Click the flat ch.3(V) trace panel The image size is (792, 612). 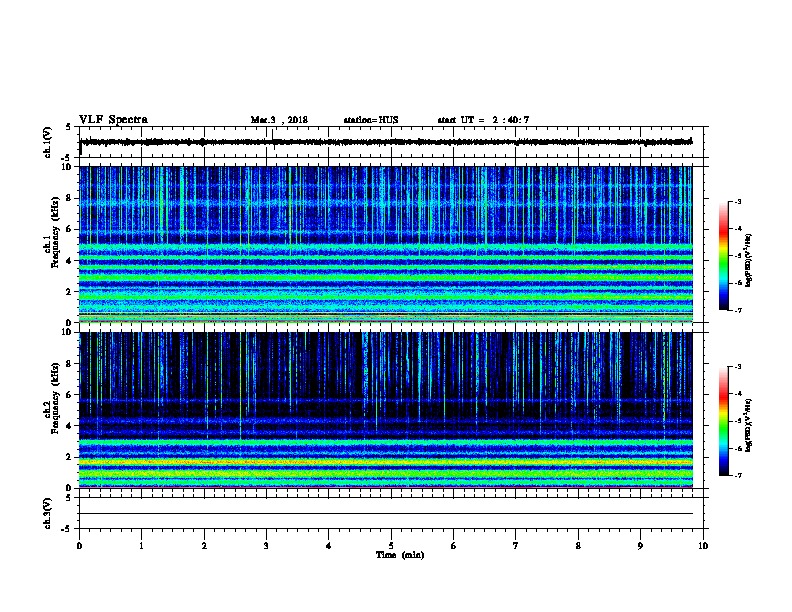point(391,513)
